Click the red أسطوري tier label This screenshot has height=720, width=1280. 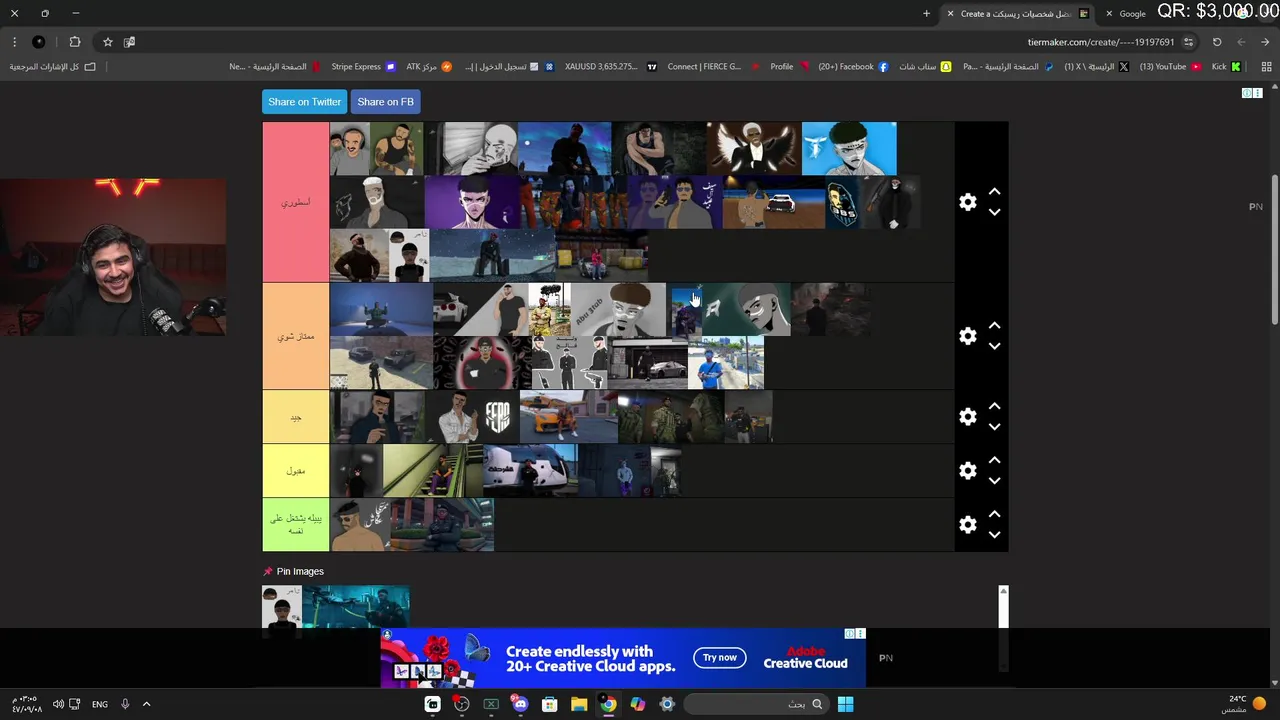coord(295,202)
